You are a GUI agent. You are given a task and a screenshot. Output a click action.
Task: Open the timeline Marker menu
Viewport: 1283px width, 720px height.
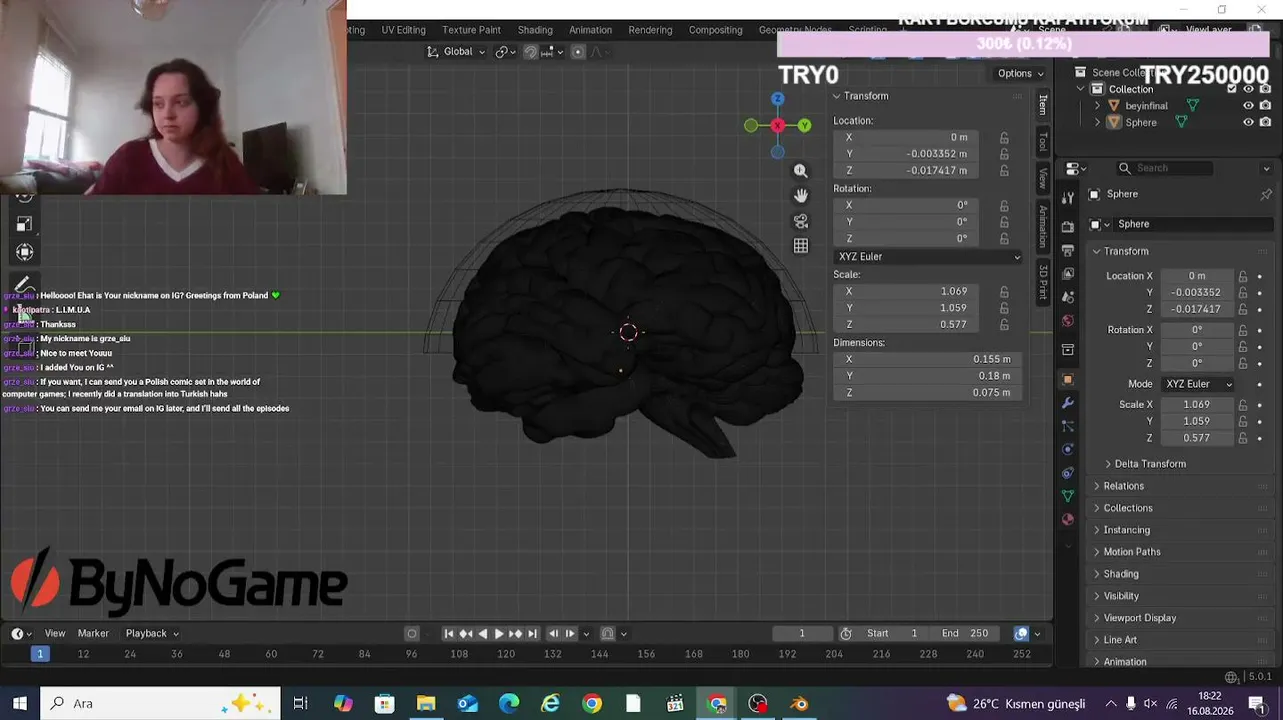(93, 633)
